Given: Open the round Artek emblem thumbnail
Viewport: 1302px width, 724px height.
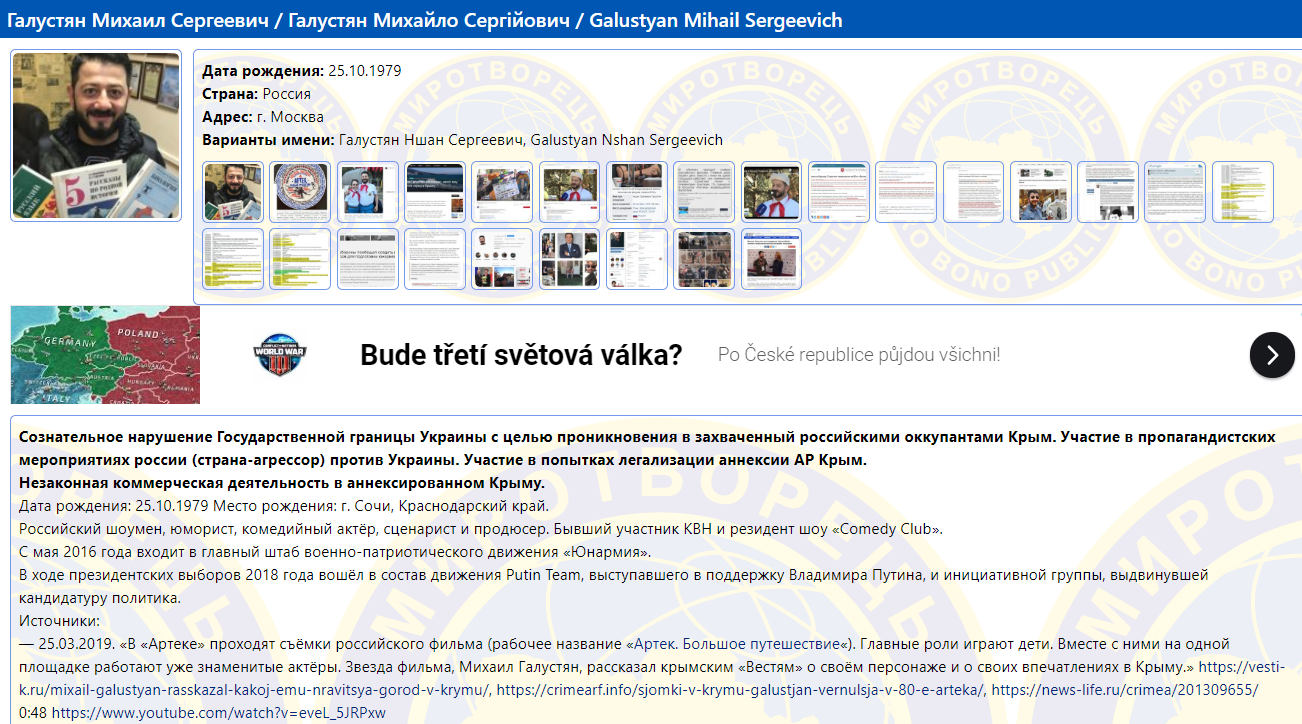Looking at the screenshot, I should coord(301,192).
